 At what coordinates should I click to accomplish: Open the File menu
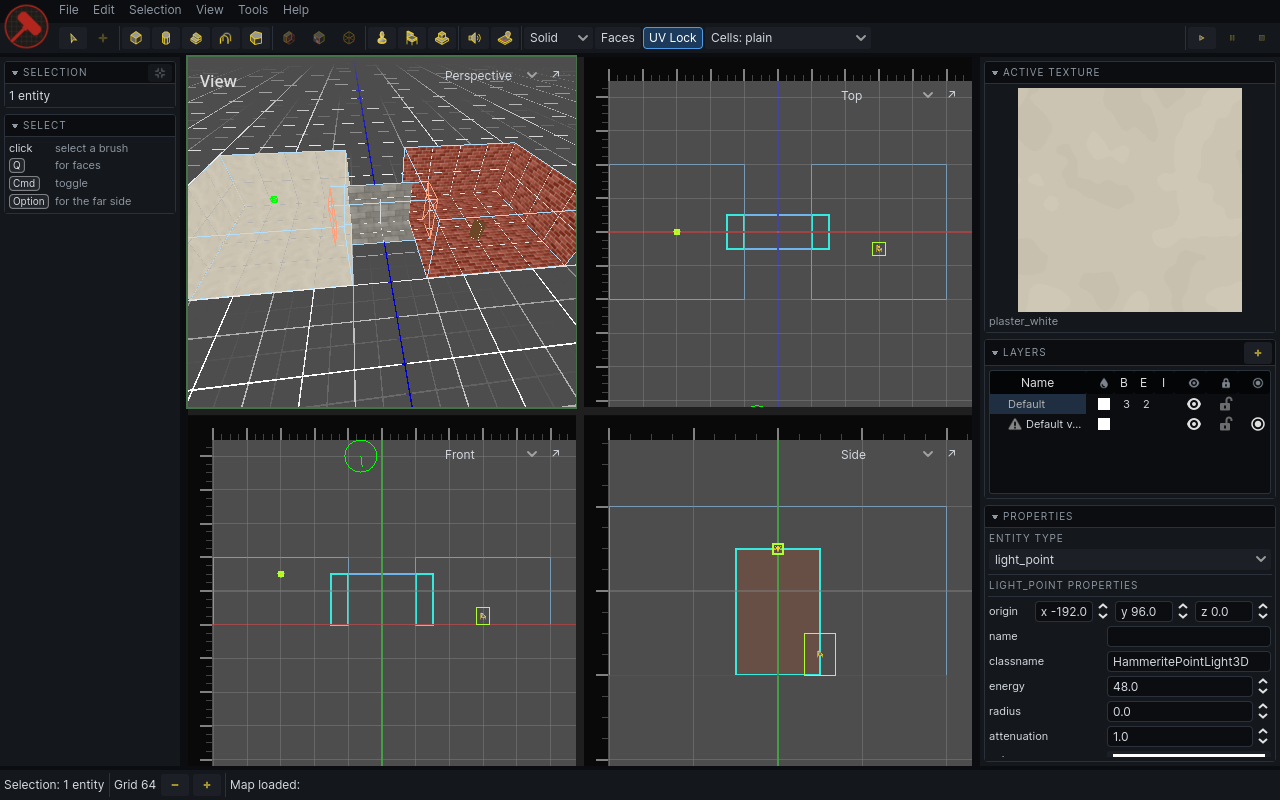68,10
